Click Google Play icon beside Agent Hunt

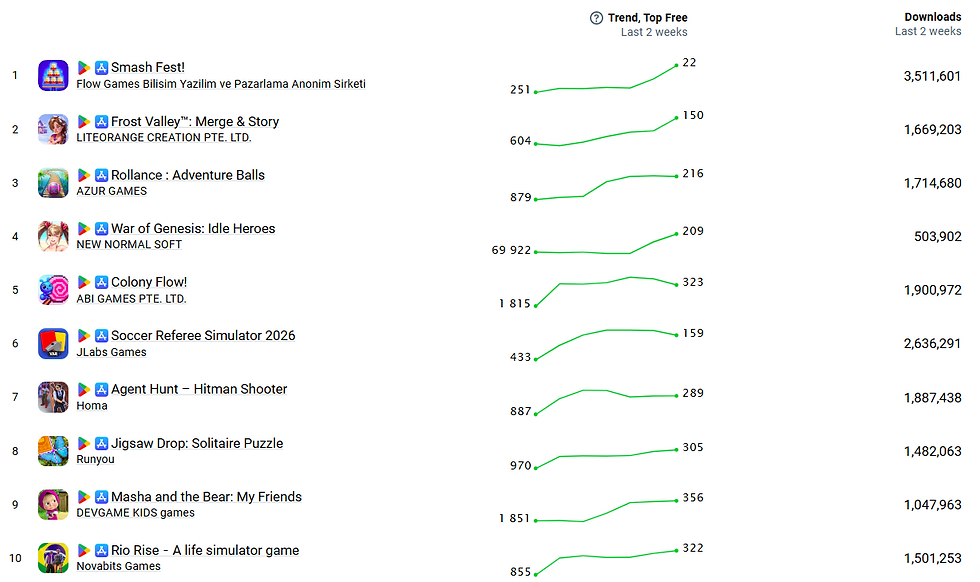pos(83,389)
